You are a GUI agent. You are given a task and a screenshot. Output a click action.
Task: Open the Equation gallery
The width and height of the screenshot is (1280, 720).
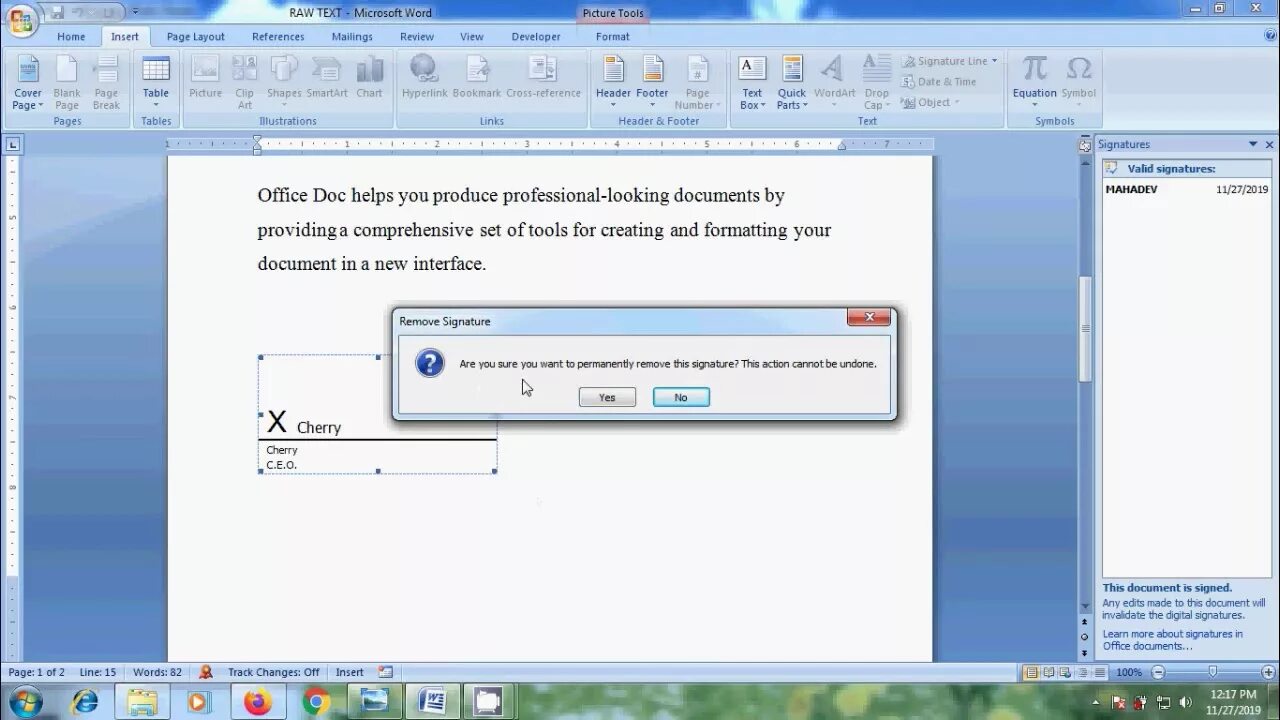1034,83
